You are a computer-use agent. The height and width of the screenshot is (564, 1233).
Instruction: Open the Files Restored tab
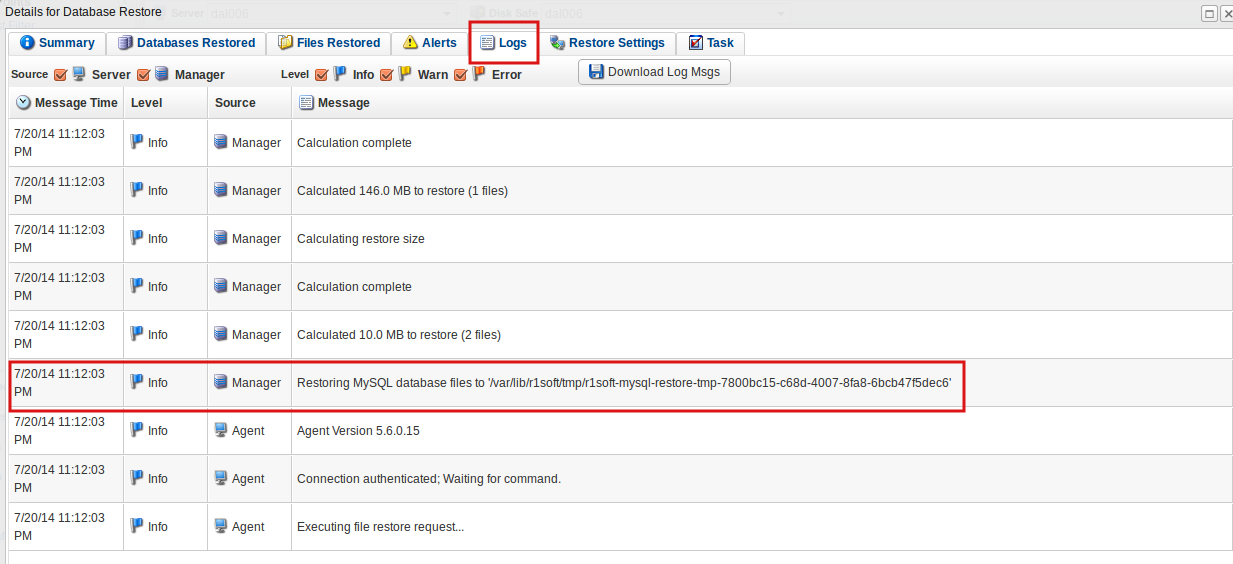click(329, 43)
